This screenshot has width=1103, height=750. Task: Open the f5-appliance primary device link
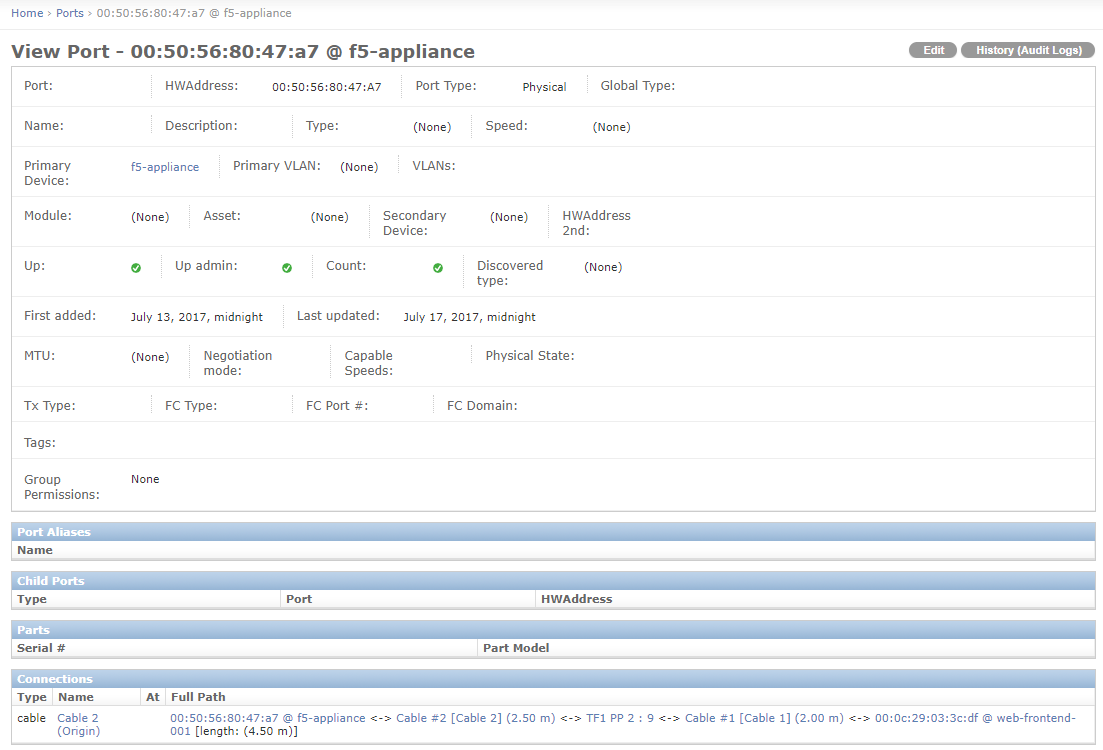(x=165, y=167)
